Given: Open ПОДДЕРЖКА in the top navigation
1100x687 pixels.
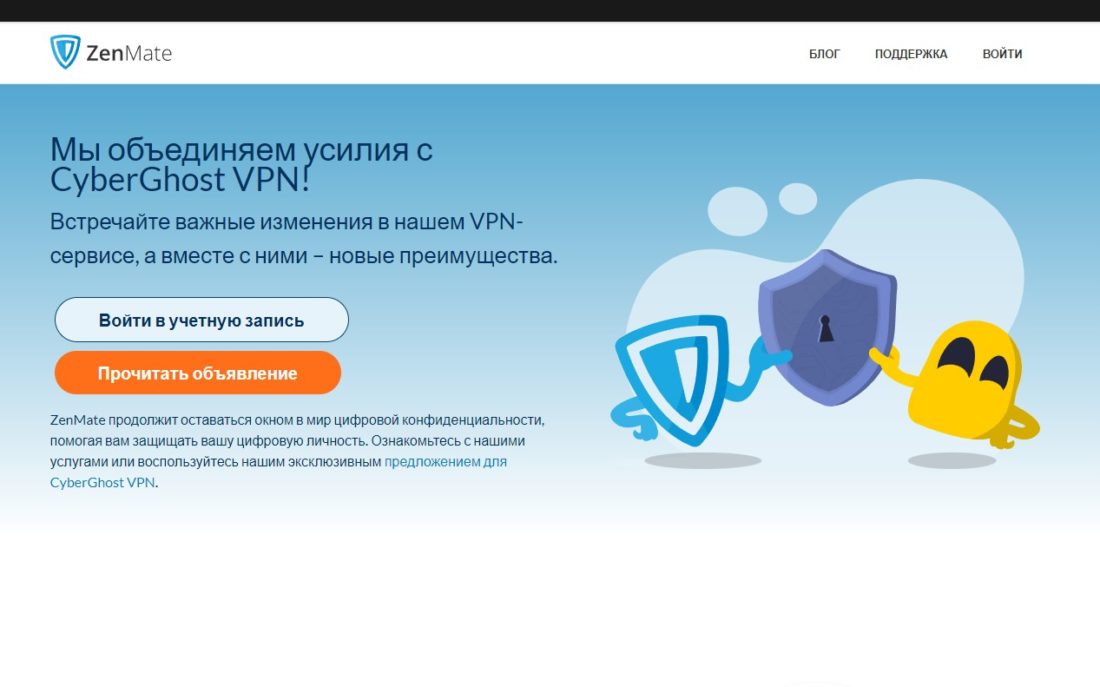Looking at the screenshot, I should tap(911, 53).
